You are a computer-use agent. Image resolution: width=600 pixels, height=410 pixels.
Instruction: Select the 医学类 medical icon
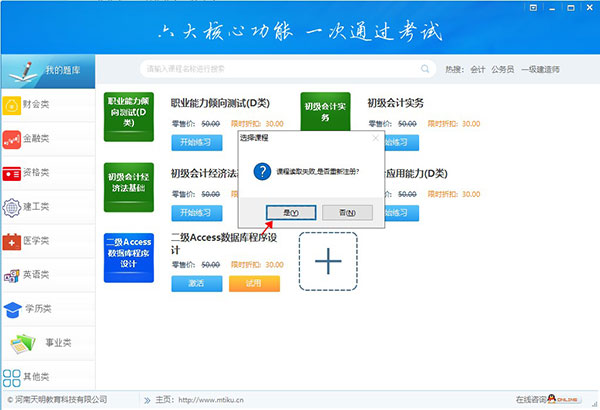coord(12,241)
